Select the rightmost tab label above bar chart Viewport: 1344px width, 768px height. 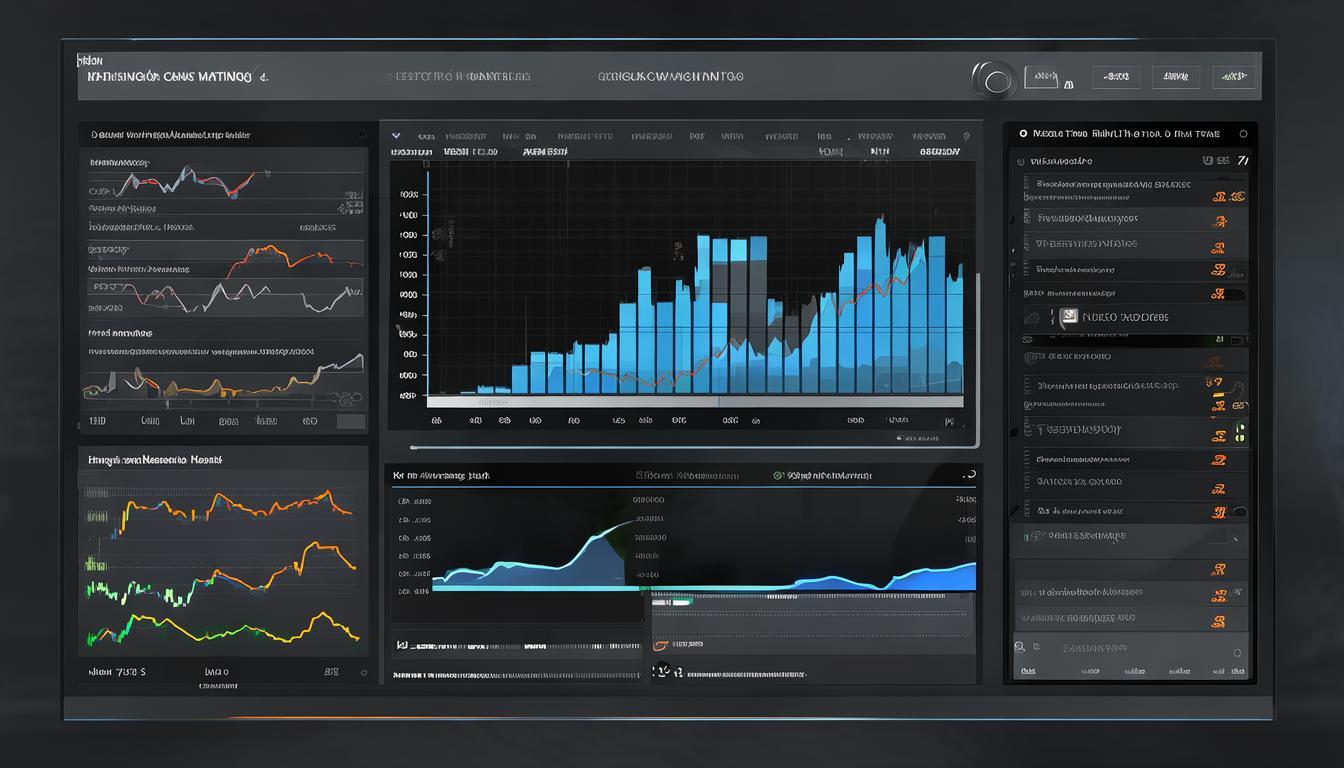point(939,152)
